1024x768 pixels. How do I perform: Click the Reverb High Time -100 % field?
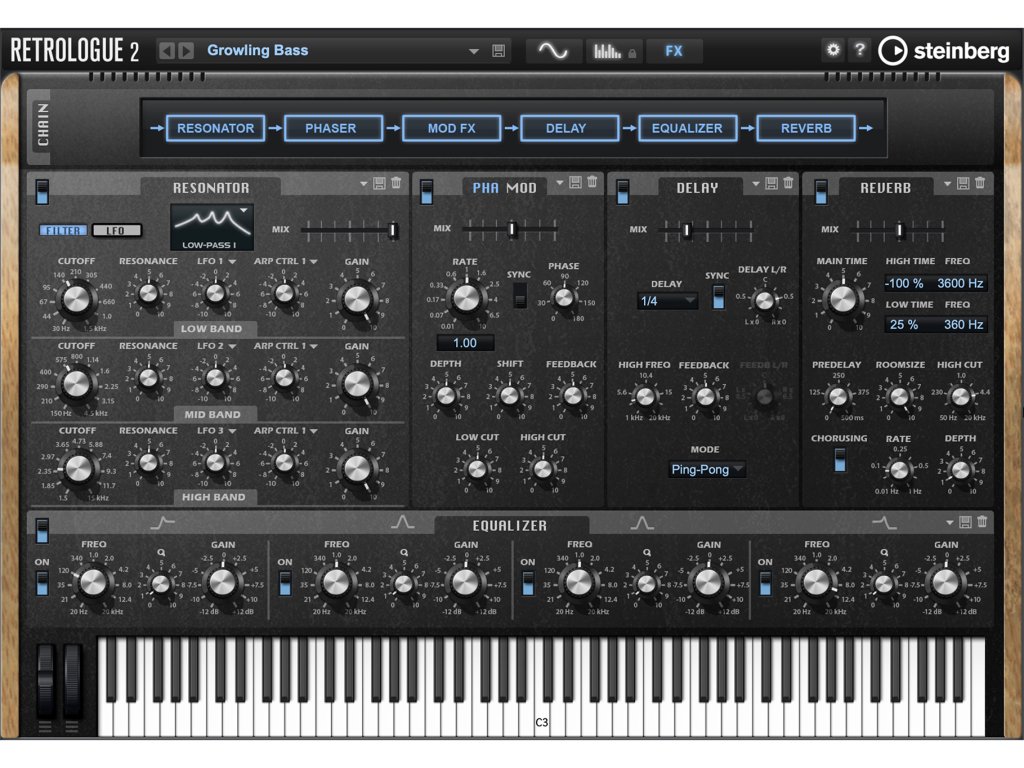[904, 283]
